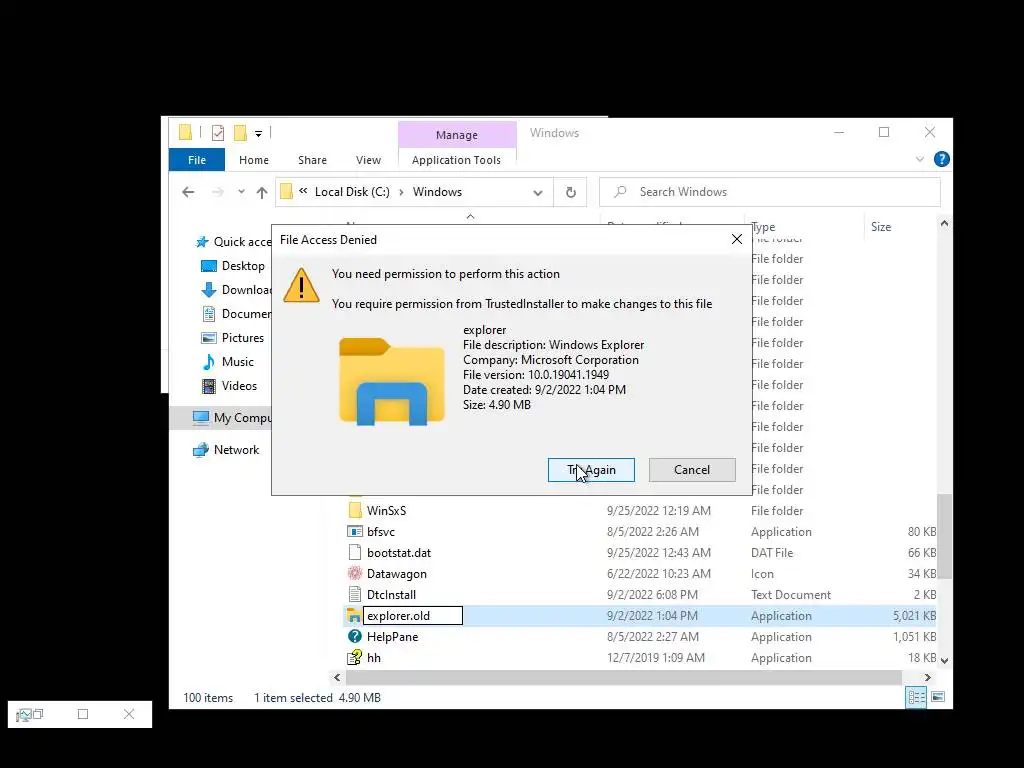The width and height of the screenshot is (1024, 768).
Task: Customize Quick Access Toolbar dropdown arrow
Action: tap(259, 133)
